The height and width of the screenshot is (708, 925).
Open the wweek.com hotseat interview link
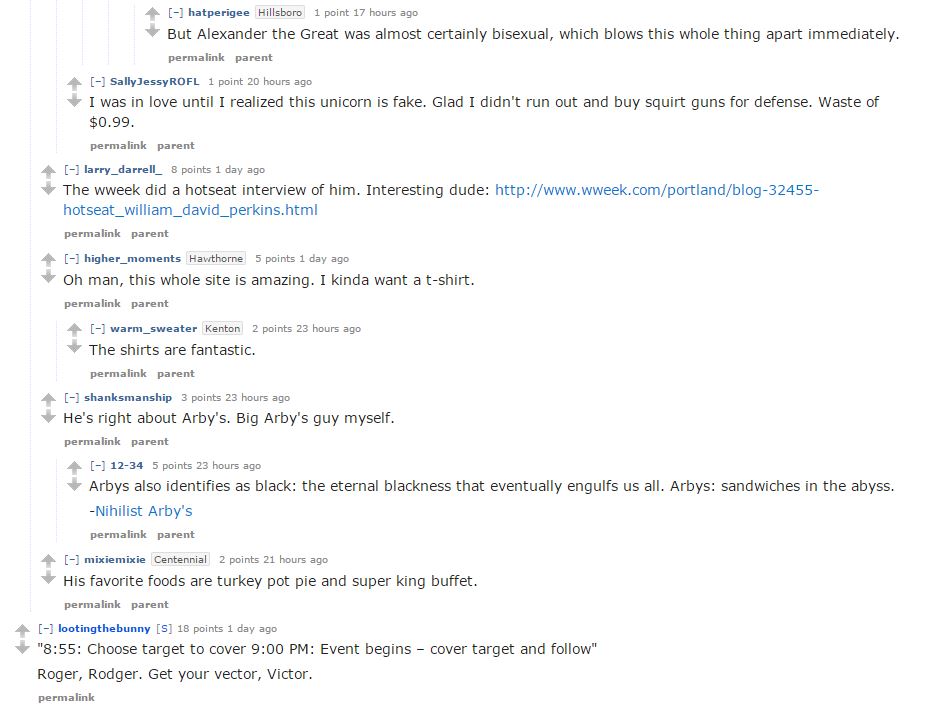[x=441, y=200]
